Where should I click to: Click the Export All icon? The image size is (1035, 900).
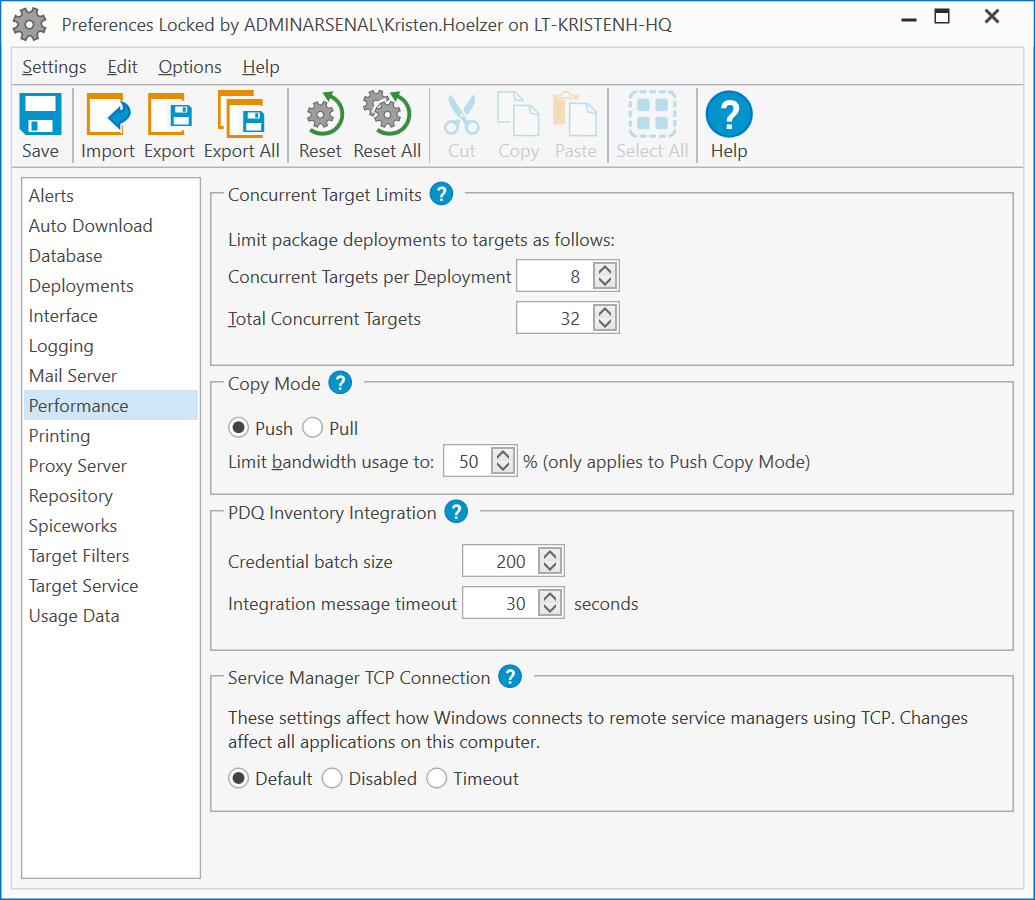[241, 116]
